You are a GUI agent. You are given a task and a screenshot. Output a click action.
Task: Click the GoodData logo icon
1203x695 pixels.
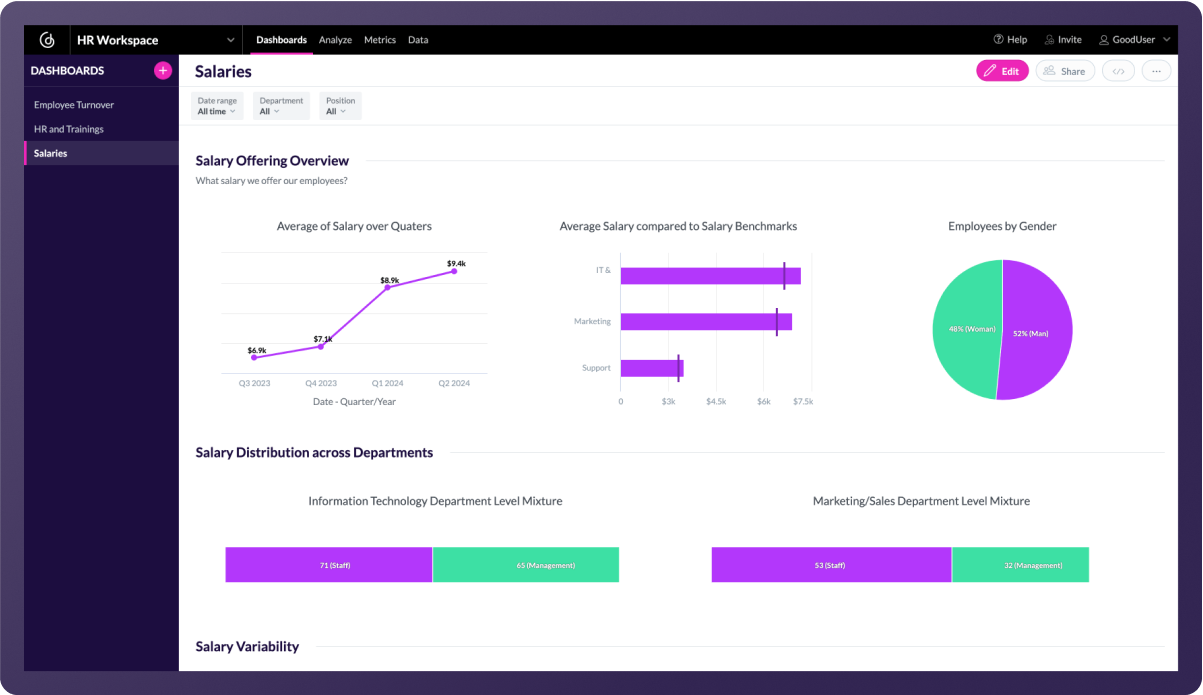point(47,40)
